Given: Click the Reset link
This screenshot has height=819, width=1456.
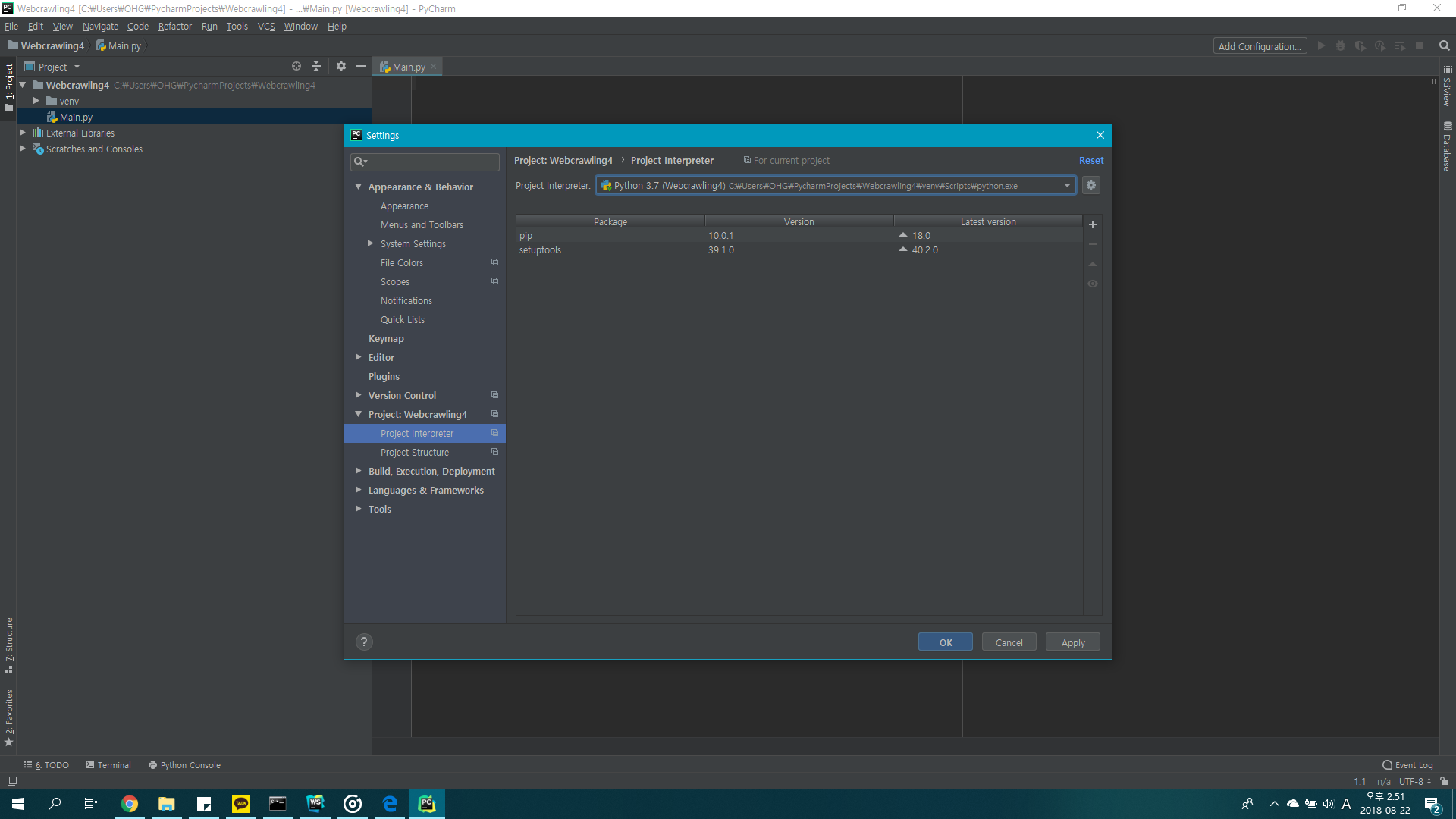Looking at the screenshot, I should pyautogui.click(x=1091, y=160).
